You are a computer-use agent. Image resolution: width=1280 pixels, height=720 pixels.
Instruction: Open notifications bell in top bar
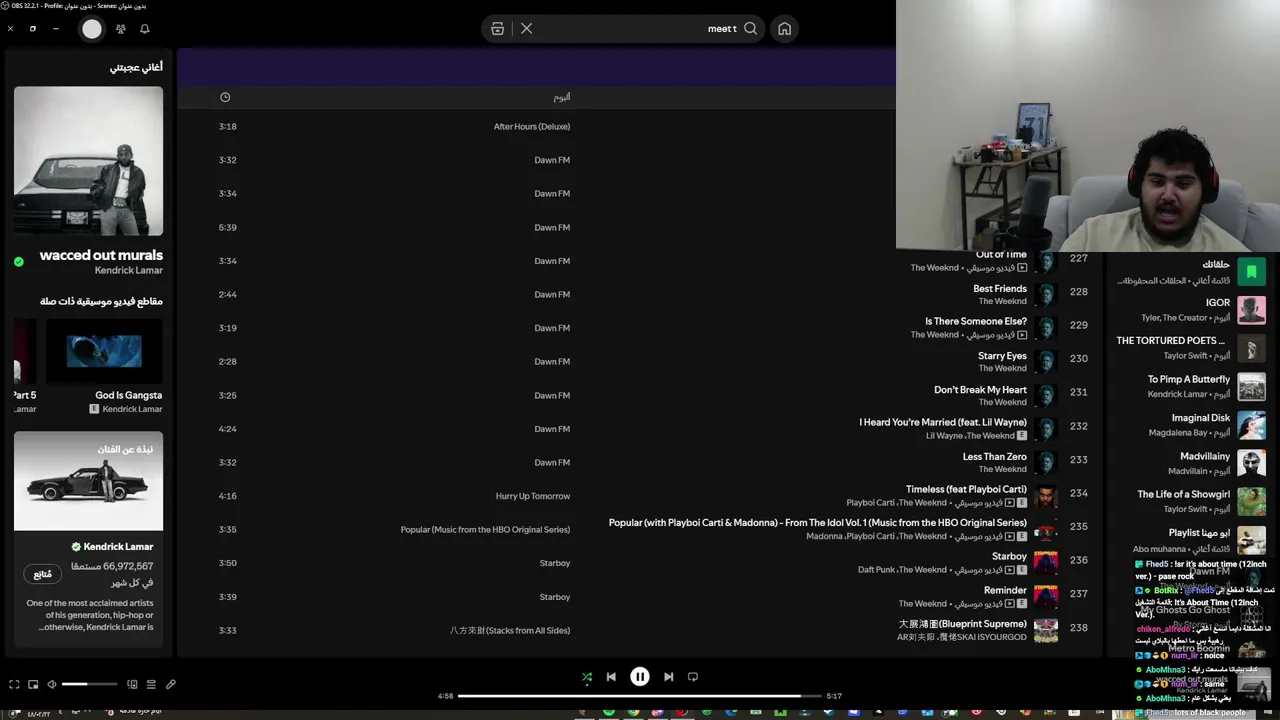145,29
